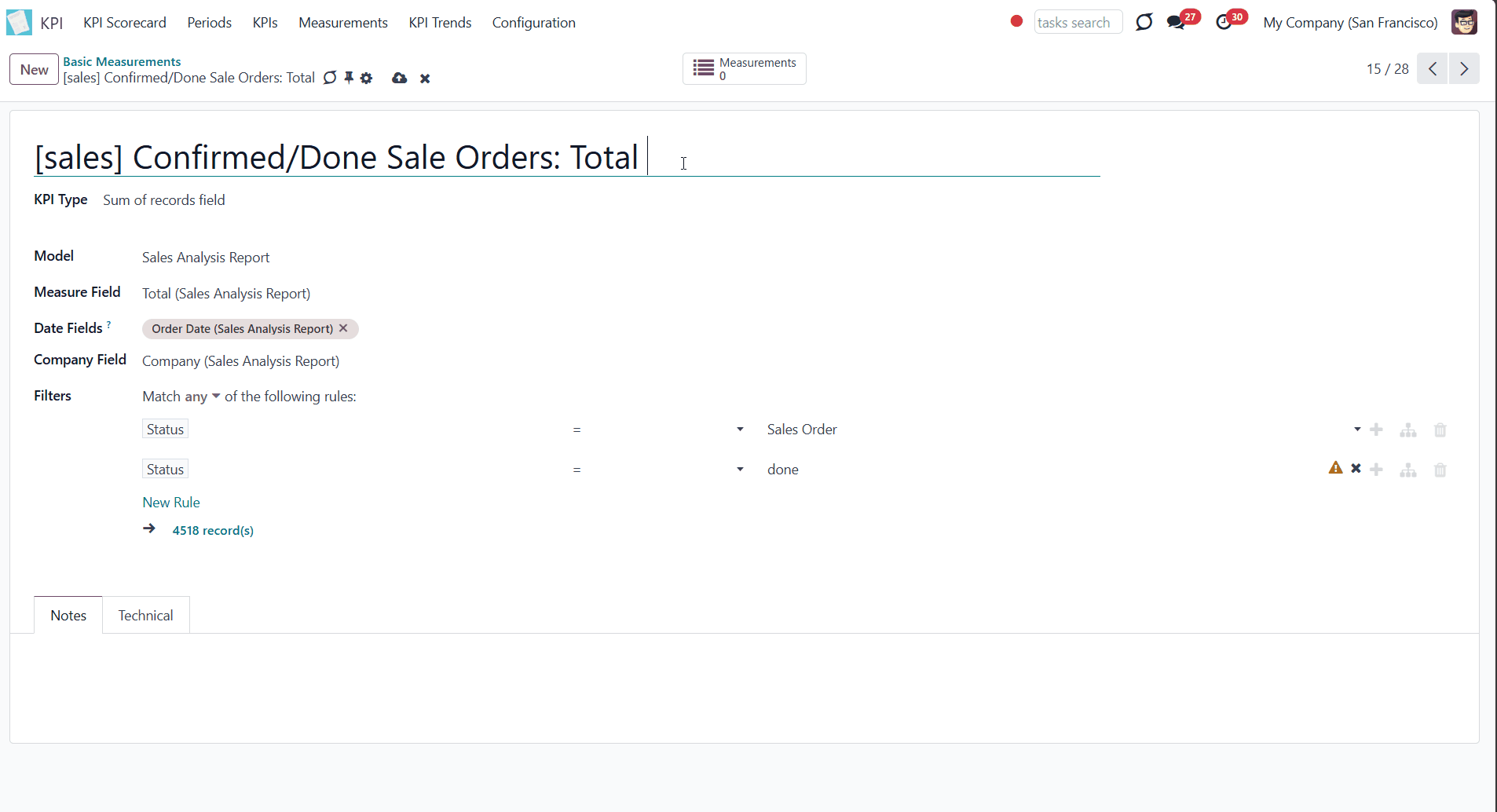Go to the next record arrow

[x=1464, y=69]
